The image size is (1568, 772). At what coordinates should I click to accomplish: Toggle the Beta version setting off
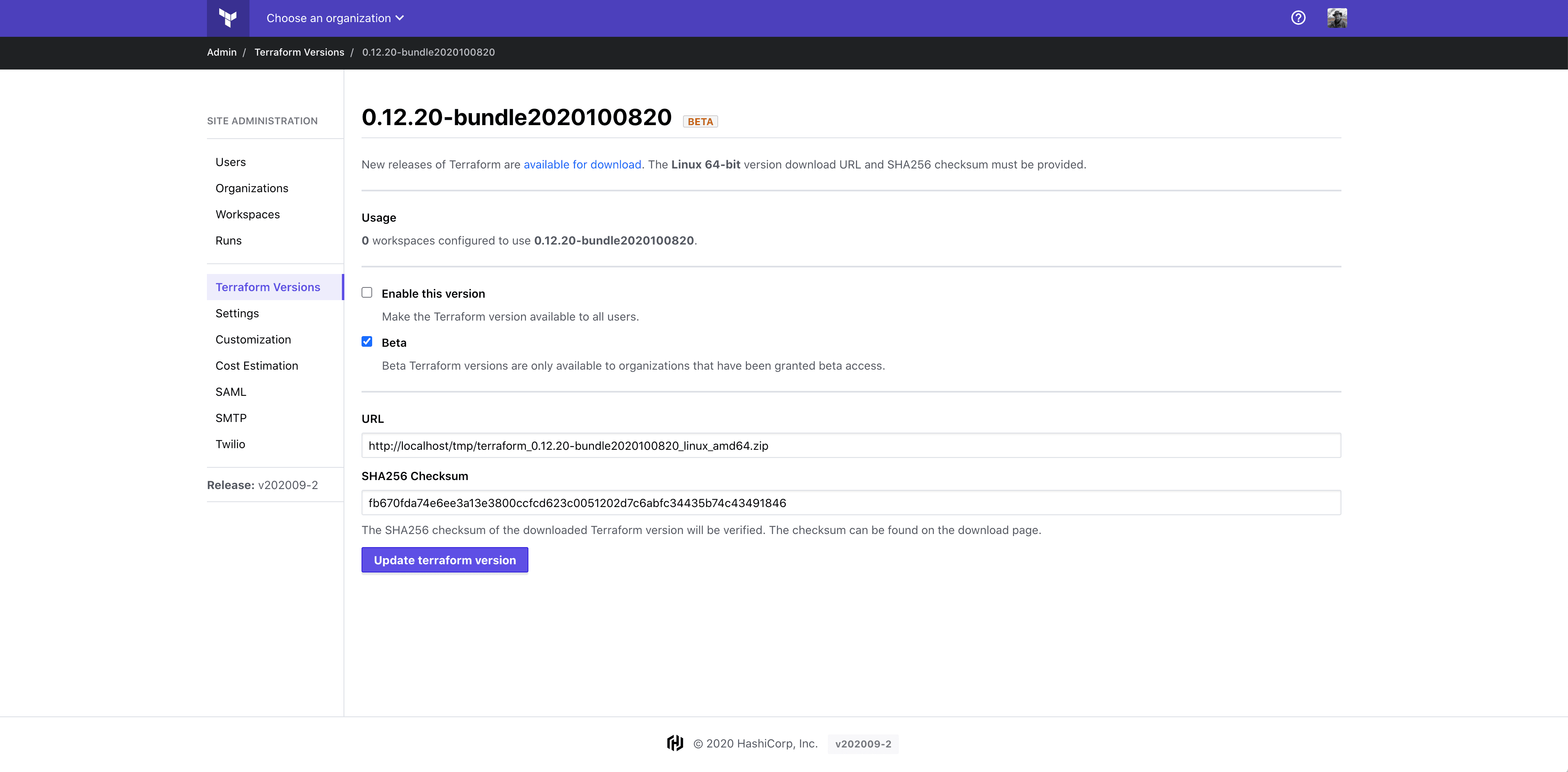tap(367, 341)
